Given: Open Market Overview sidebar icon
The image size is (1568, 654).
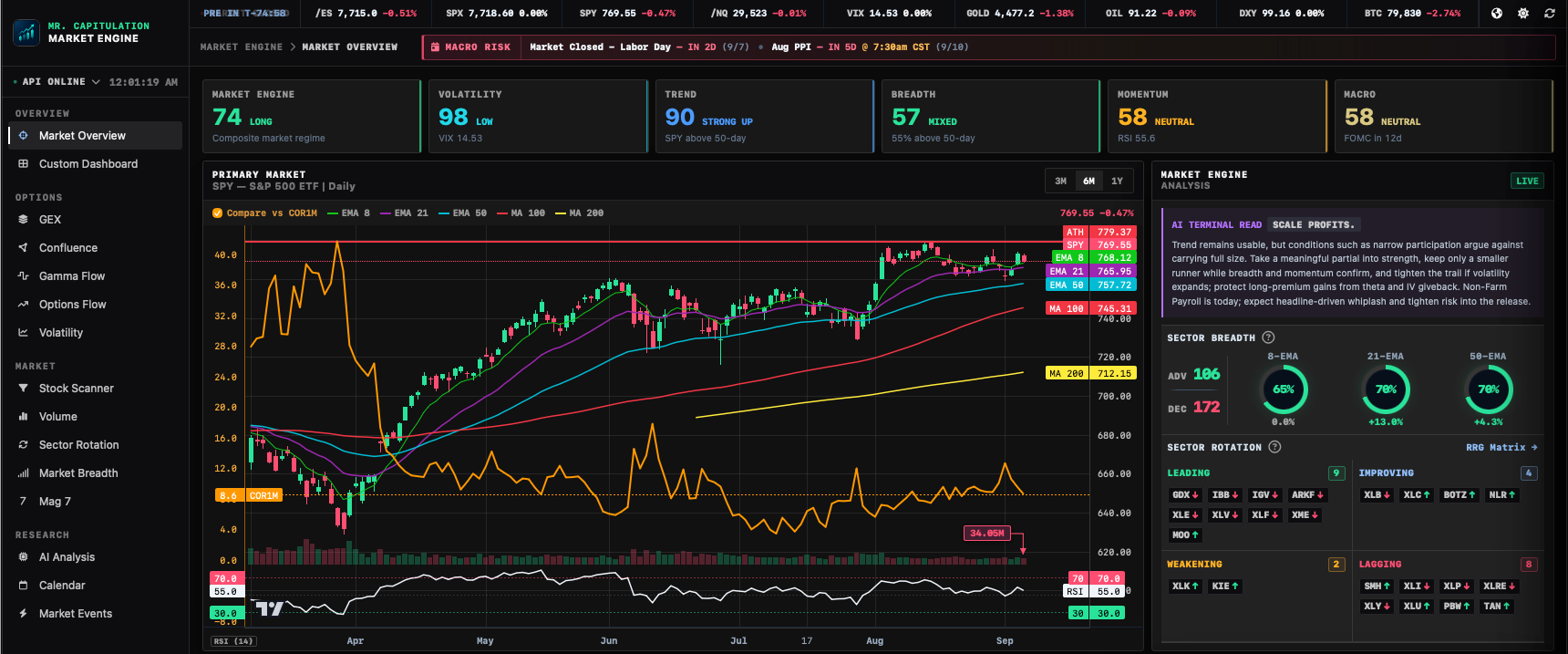Looking at the screenshot, I should 23,135.
